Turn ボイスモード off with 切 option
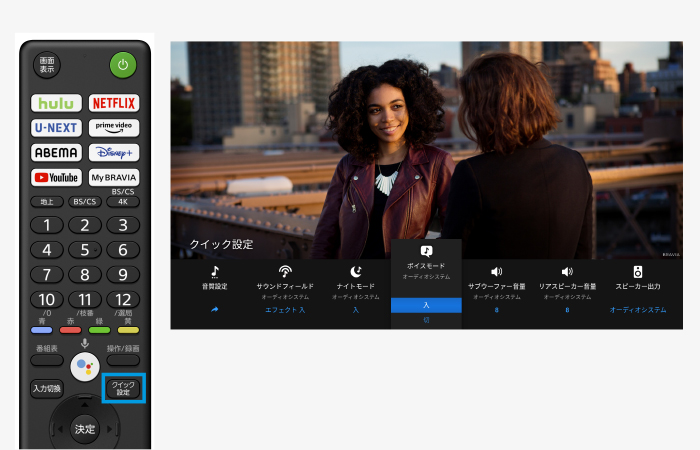 (426, 320)
